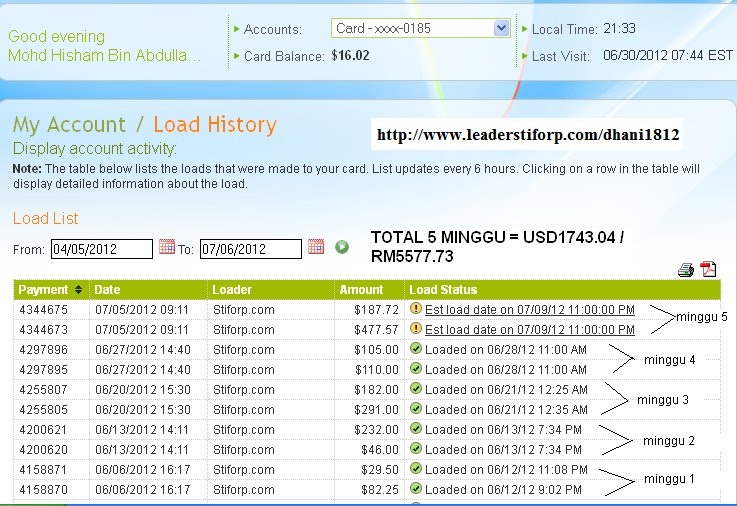Open the Card xxxx-0185 combo box
737x506 pixels.
point(420,28)
